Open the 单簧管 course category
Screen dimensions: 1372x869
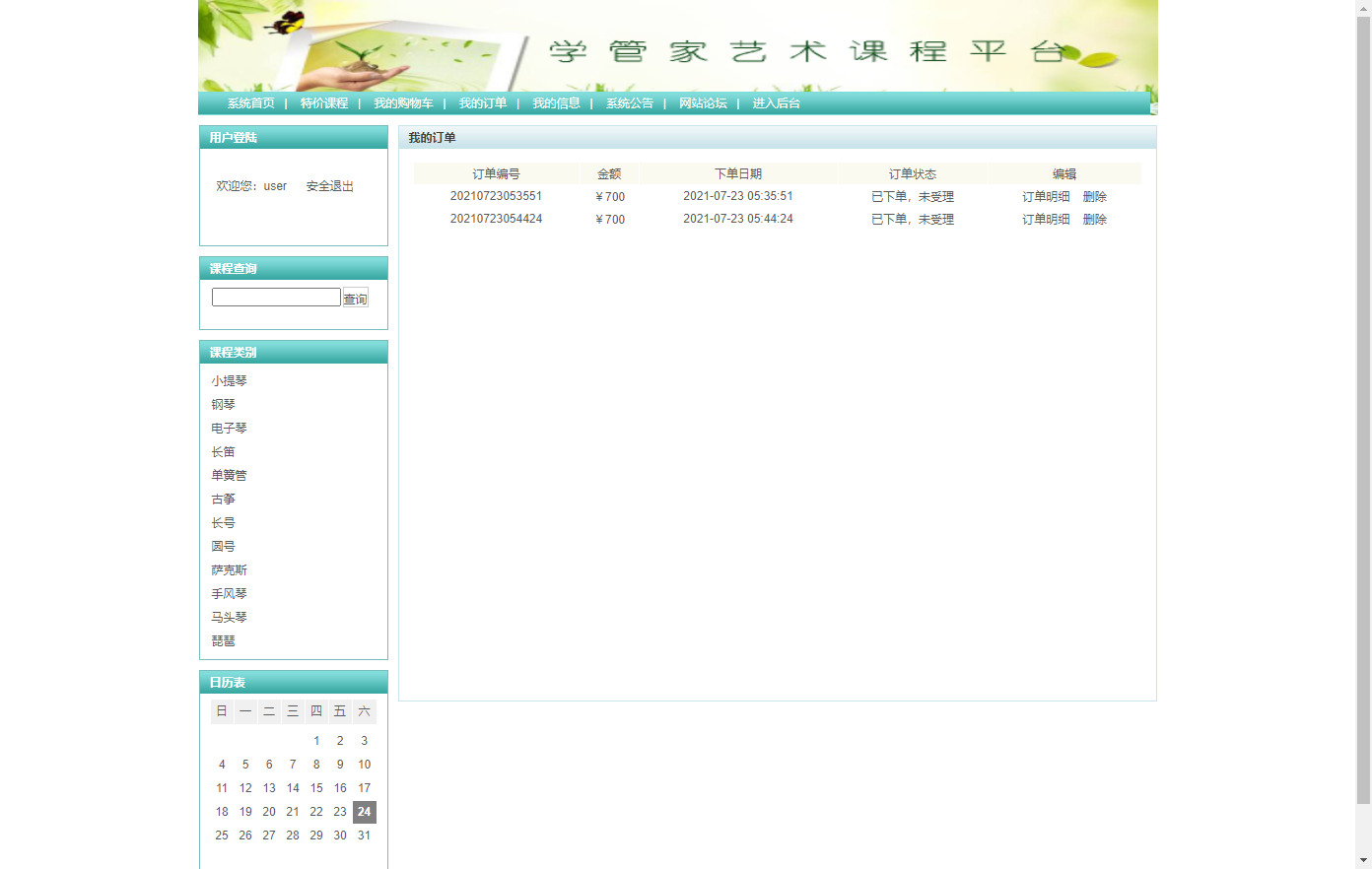[x=229, y=476]
